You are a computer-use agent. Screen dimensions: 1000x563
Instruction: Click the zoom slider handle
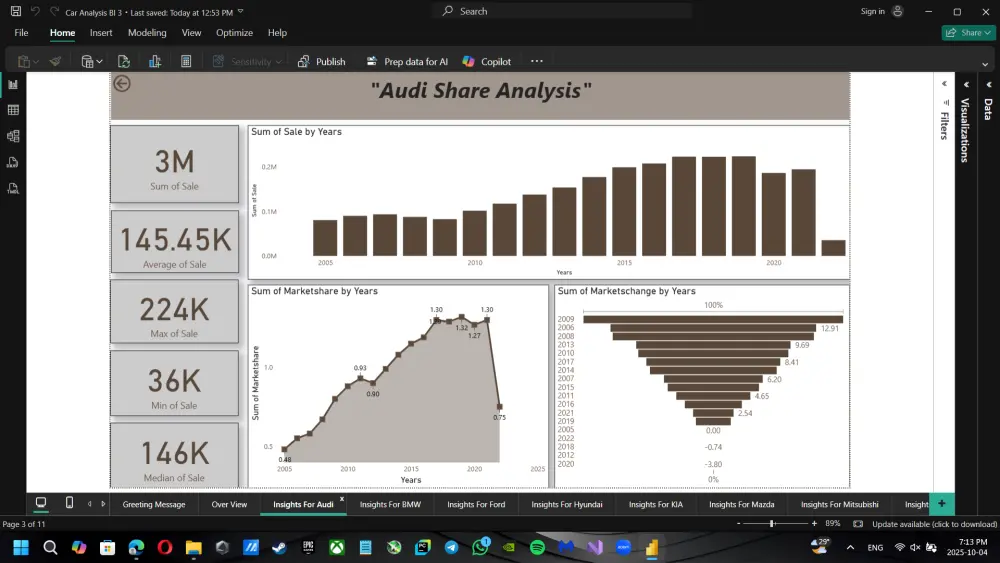tap(772, 523)
